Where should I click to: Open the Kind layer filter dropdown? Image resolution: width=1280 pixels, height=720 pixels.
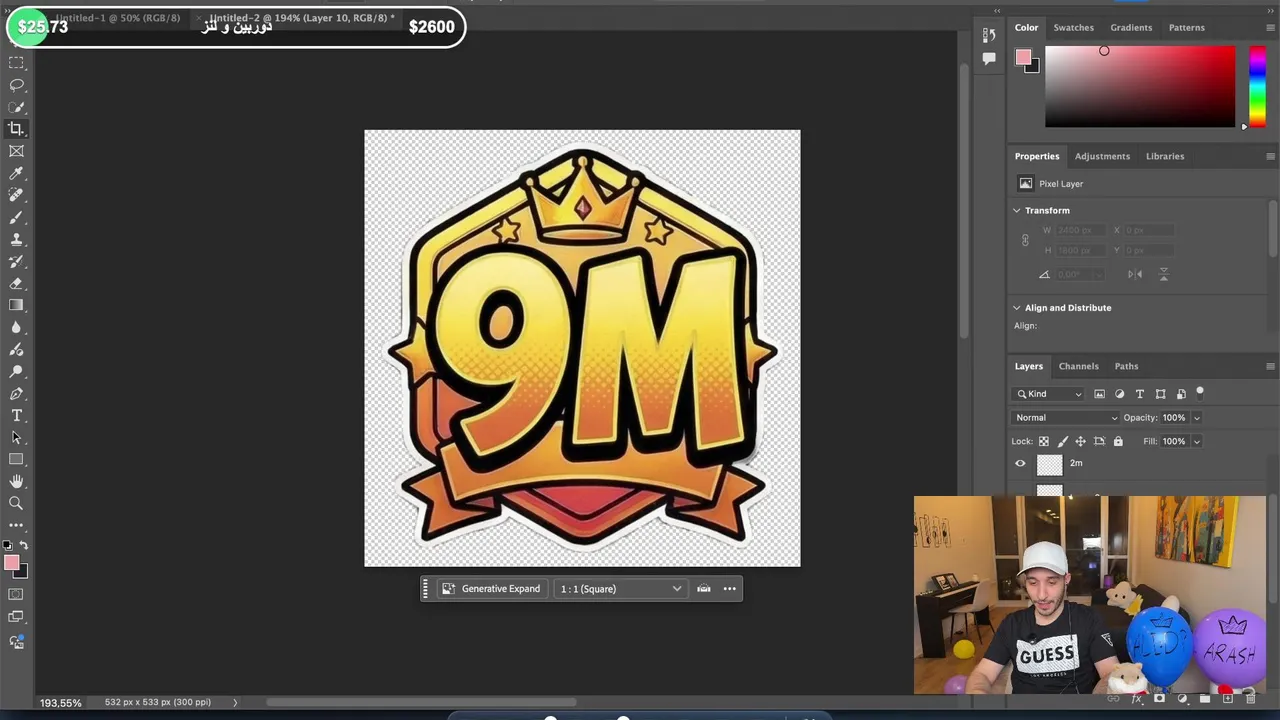click(x=1050, y=394)
